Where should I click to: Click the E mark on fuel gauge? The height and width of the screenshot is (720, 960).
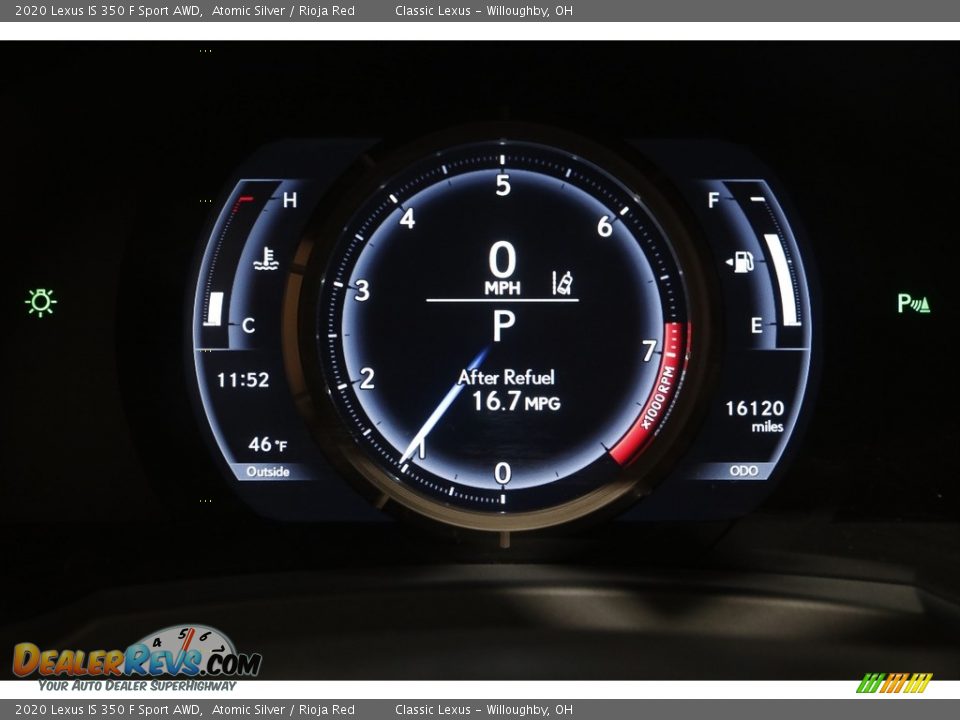(x=757, y=325)
